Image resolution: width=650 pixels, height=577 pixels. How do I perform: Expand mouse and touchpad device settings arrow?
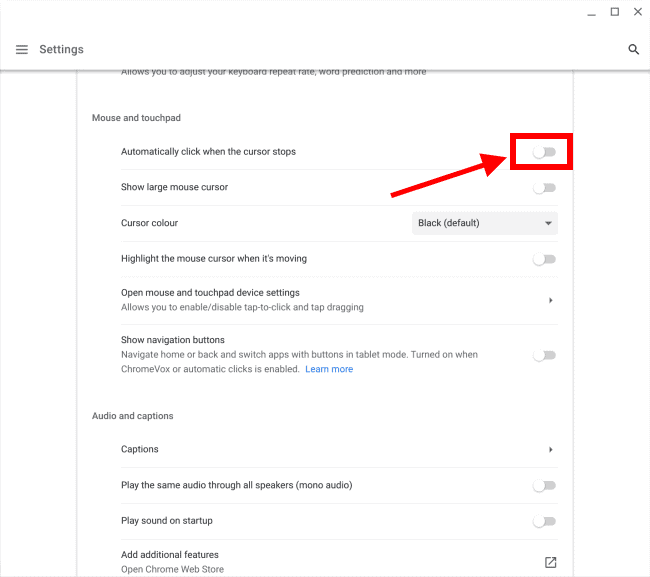point(551,300)
